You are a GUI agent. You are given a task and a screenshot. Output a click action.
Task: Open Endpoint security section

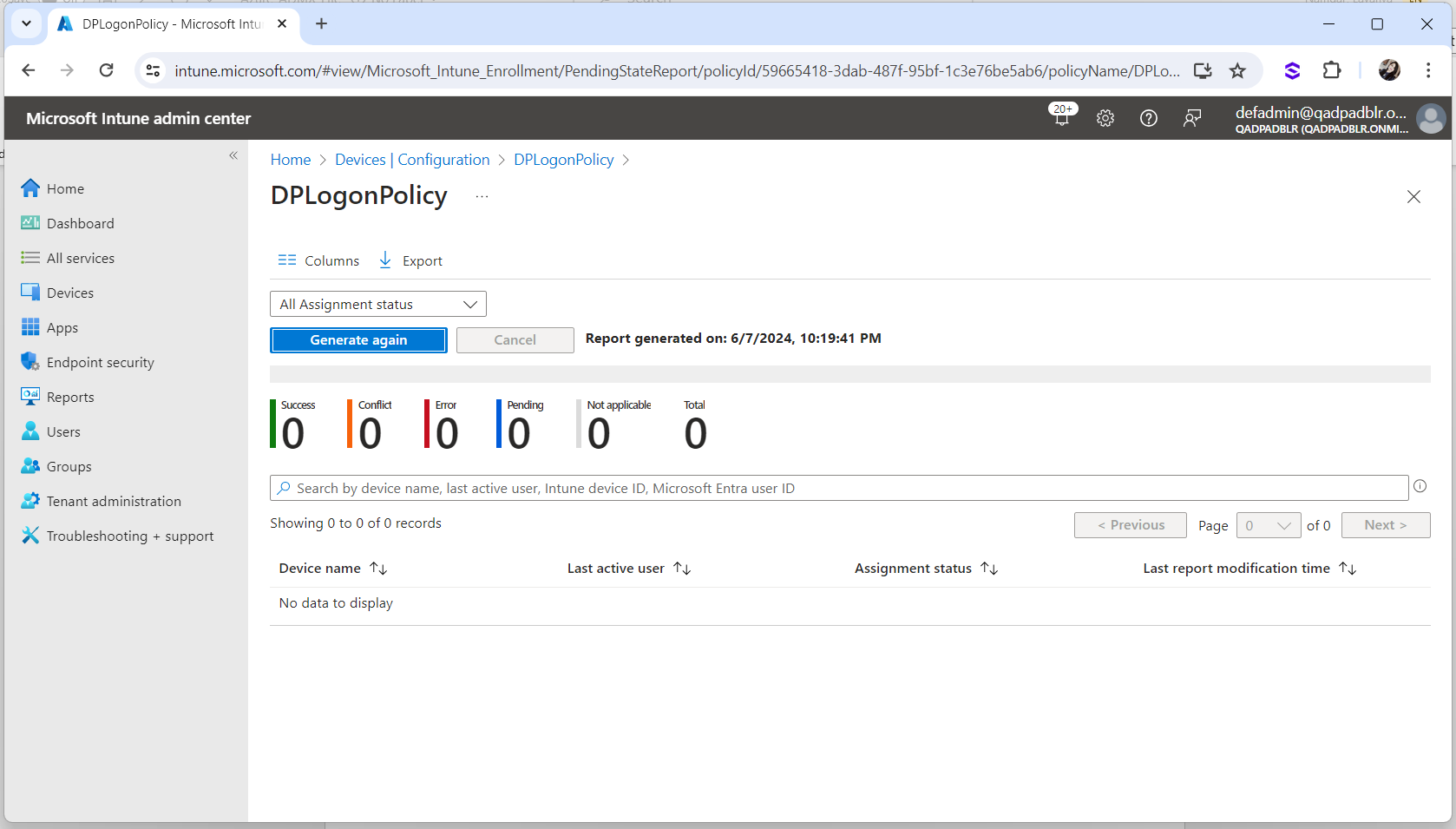(x=88, y=362)
